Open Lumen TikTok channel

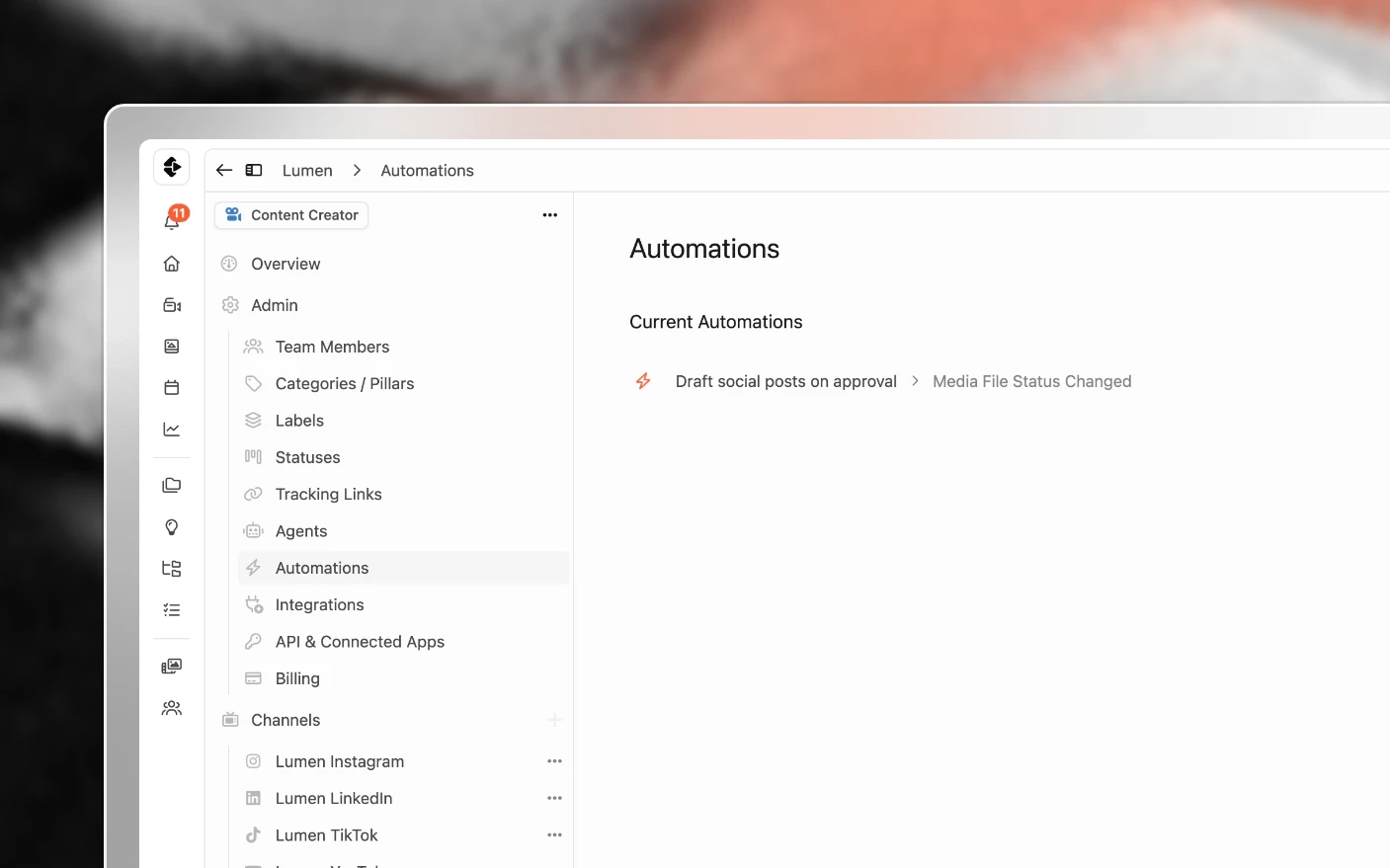pyautogui.click(x=326, y=835)
